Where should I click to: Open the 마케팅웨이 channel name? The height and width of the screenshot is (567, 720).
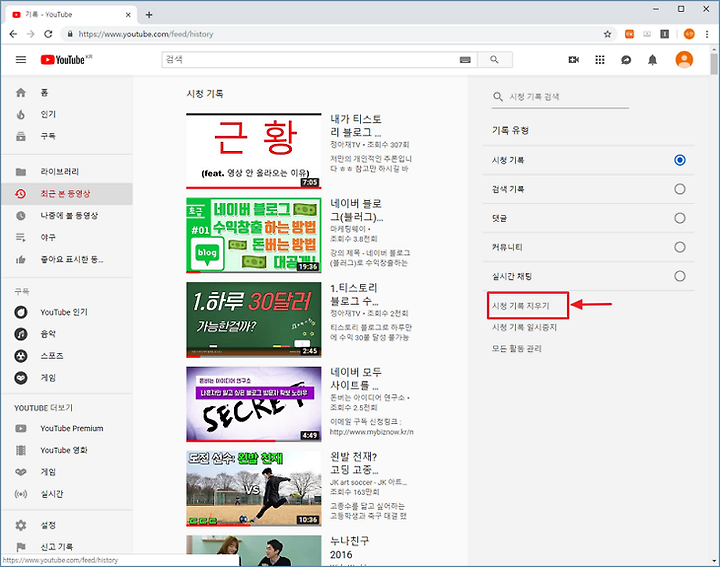[x=348, y=229]
